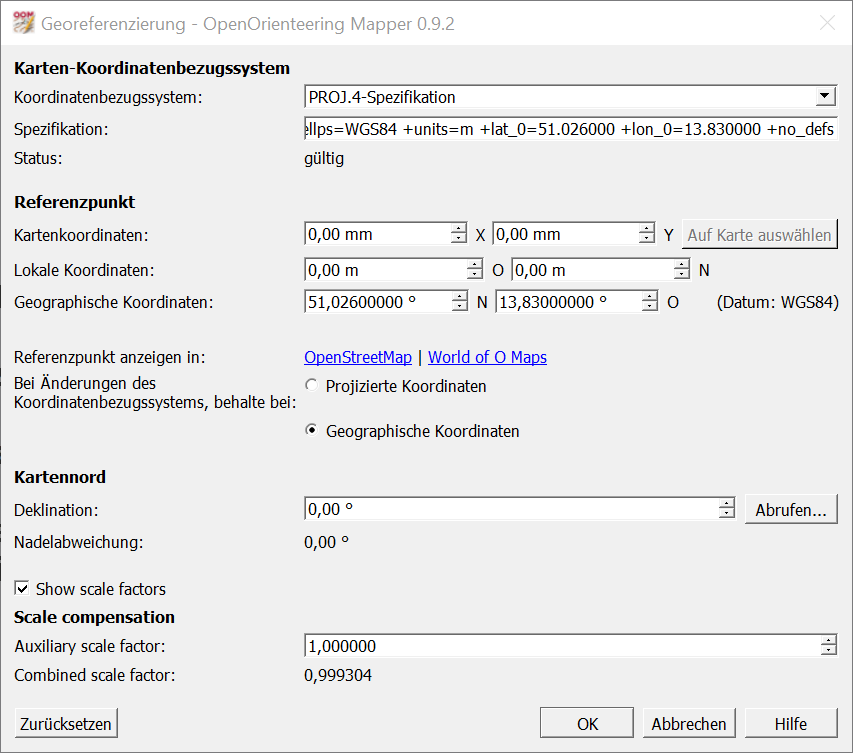Increase Deklination value with up arrow

(727, 504)
